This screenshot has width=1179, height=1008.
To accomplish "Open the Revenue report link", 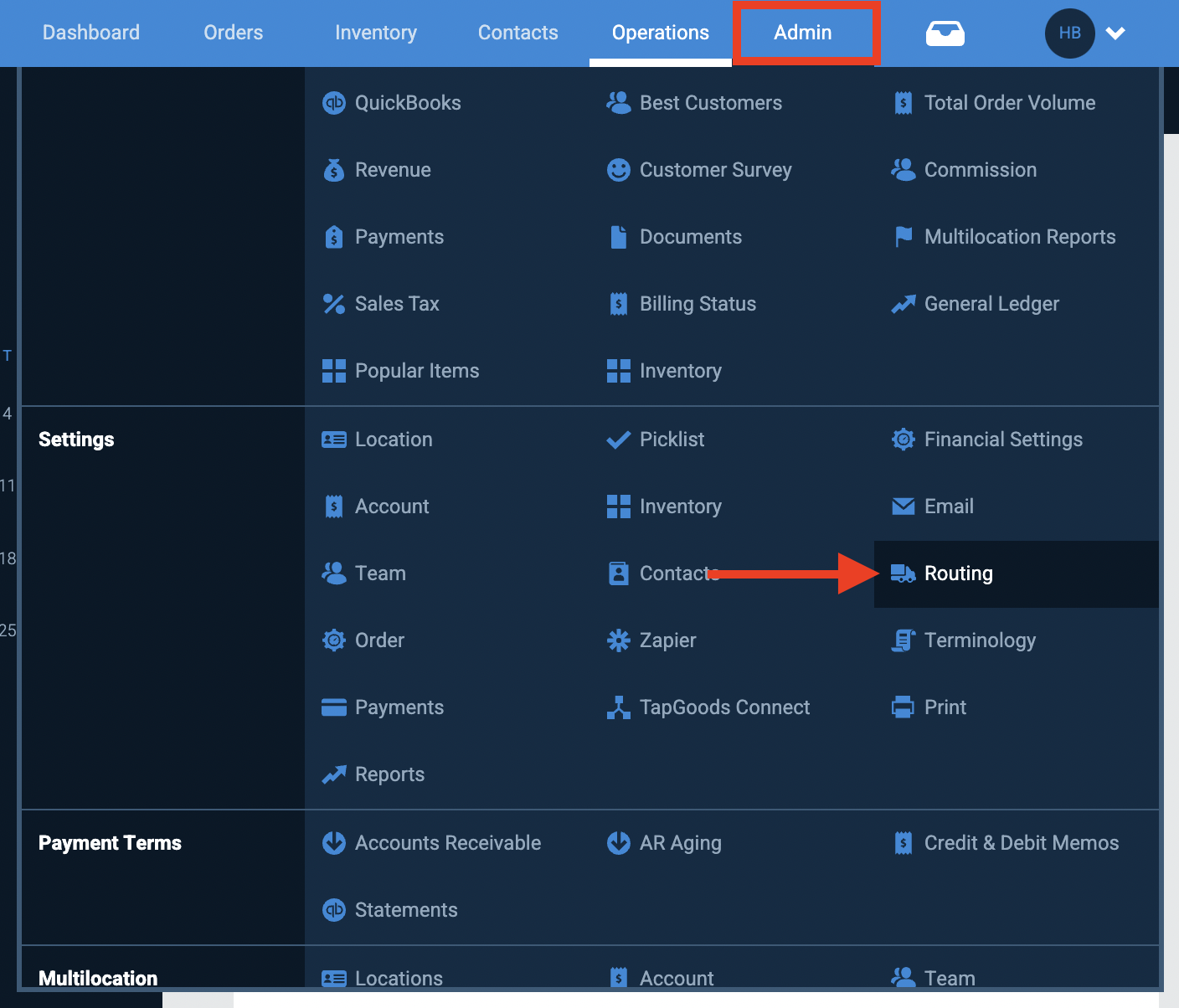I will click(393, 170).
